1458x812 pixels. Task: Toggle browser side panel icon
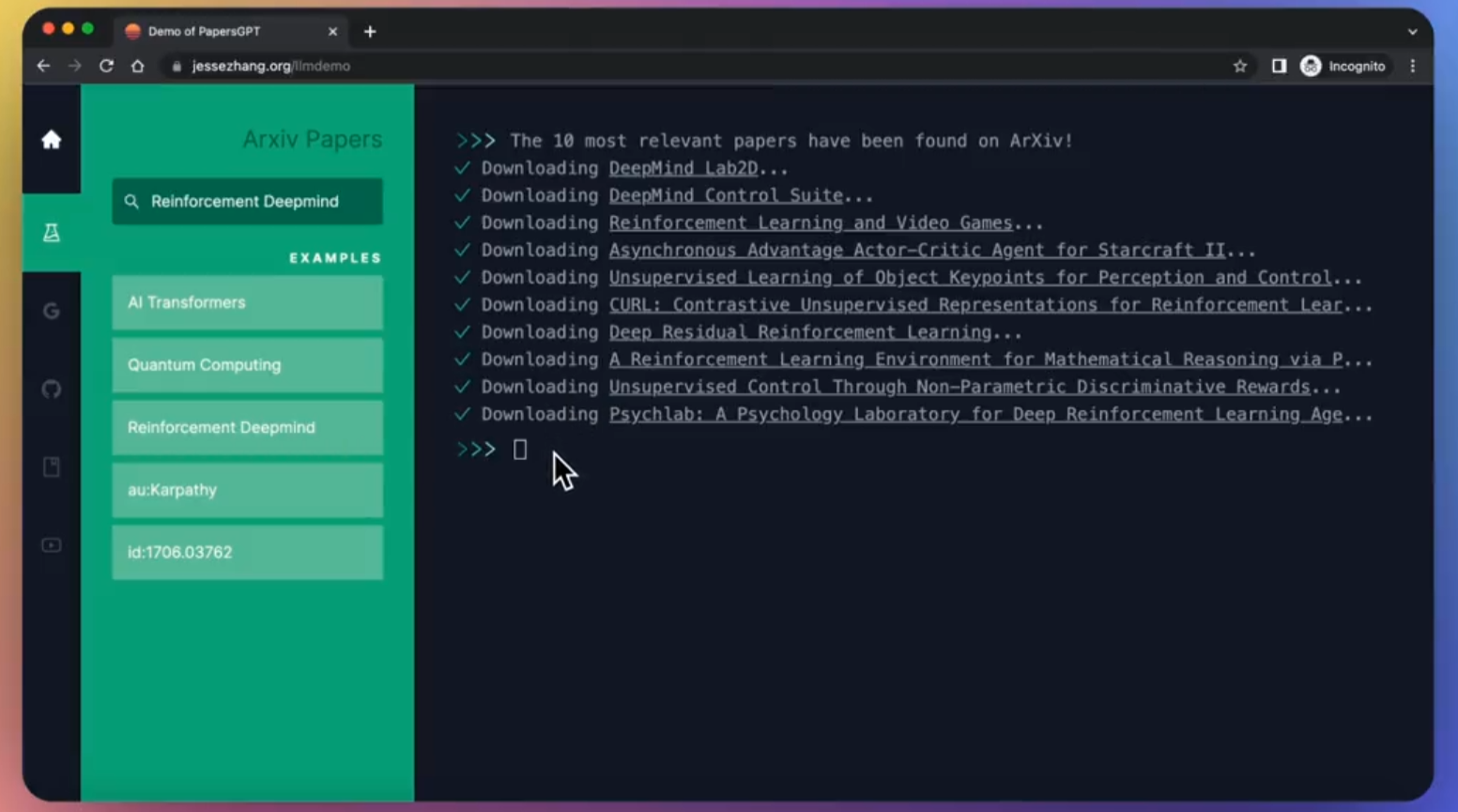(1279, 66)
